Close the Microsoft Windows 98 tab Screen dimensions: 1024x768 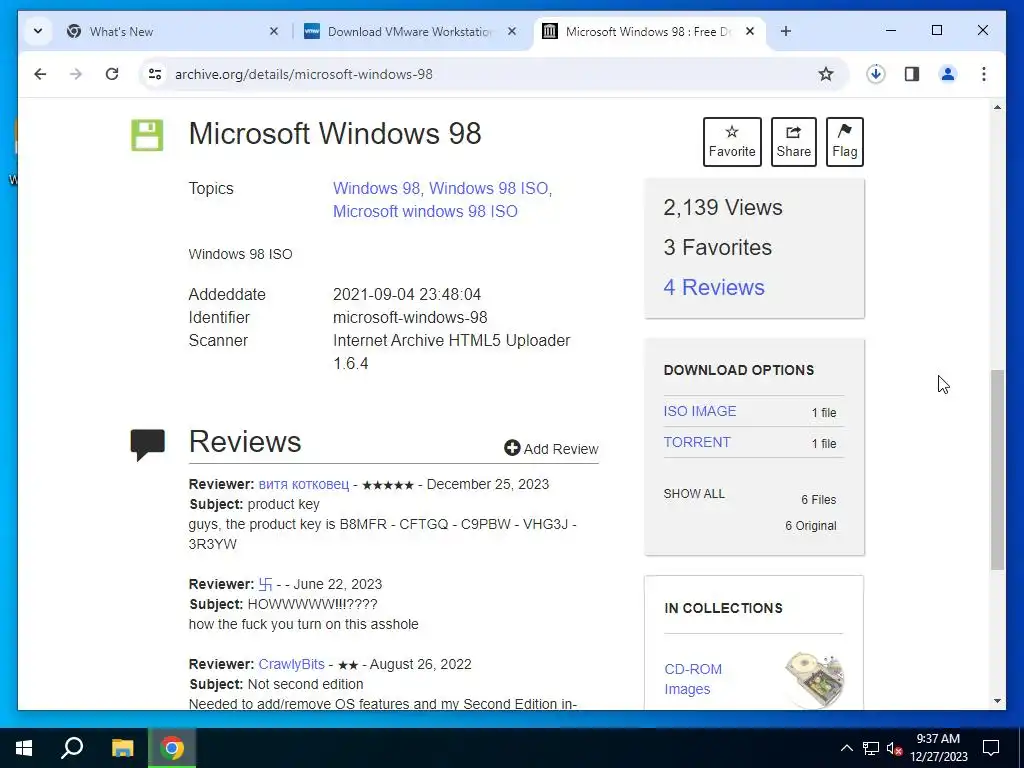click(750, 31)
